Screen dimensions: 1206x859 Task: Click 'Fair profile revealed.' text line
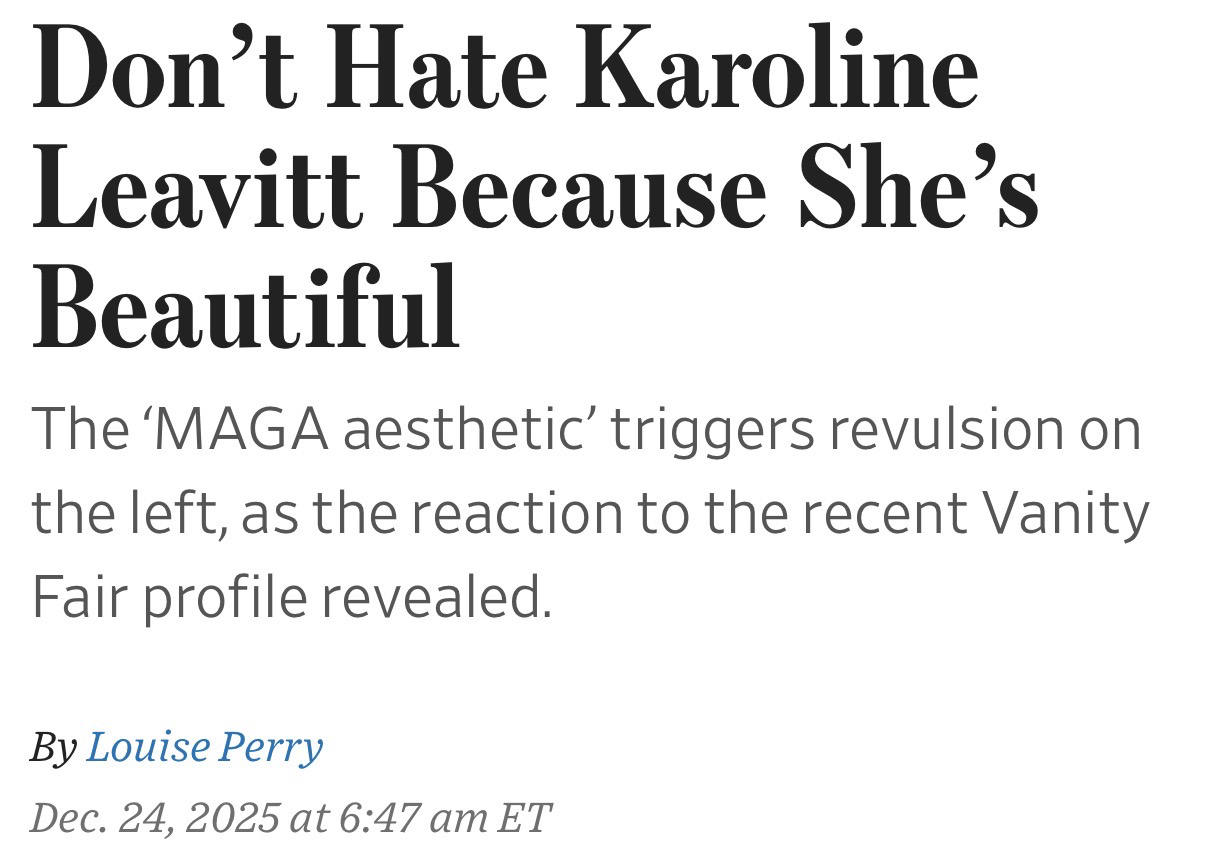click(x=292, y=598)
